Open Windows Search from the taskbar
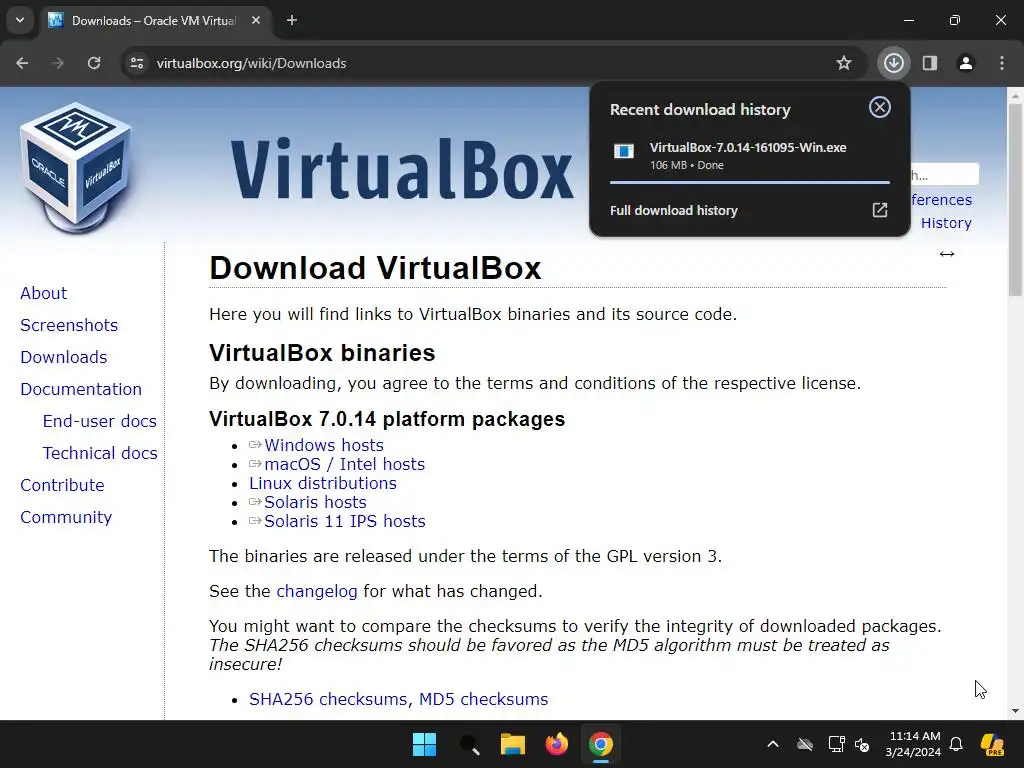The width and height of the screenshot is (1024, 768). 469,744
